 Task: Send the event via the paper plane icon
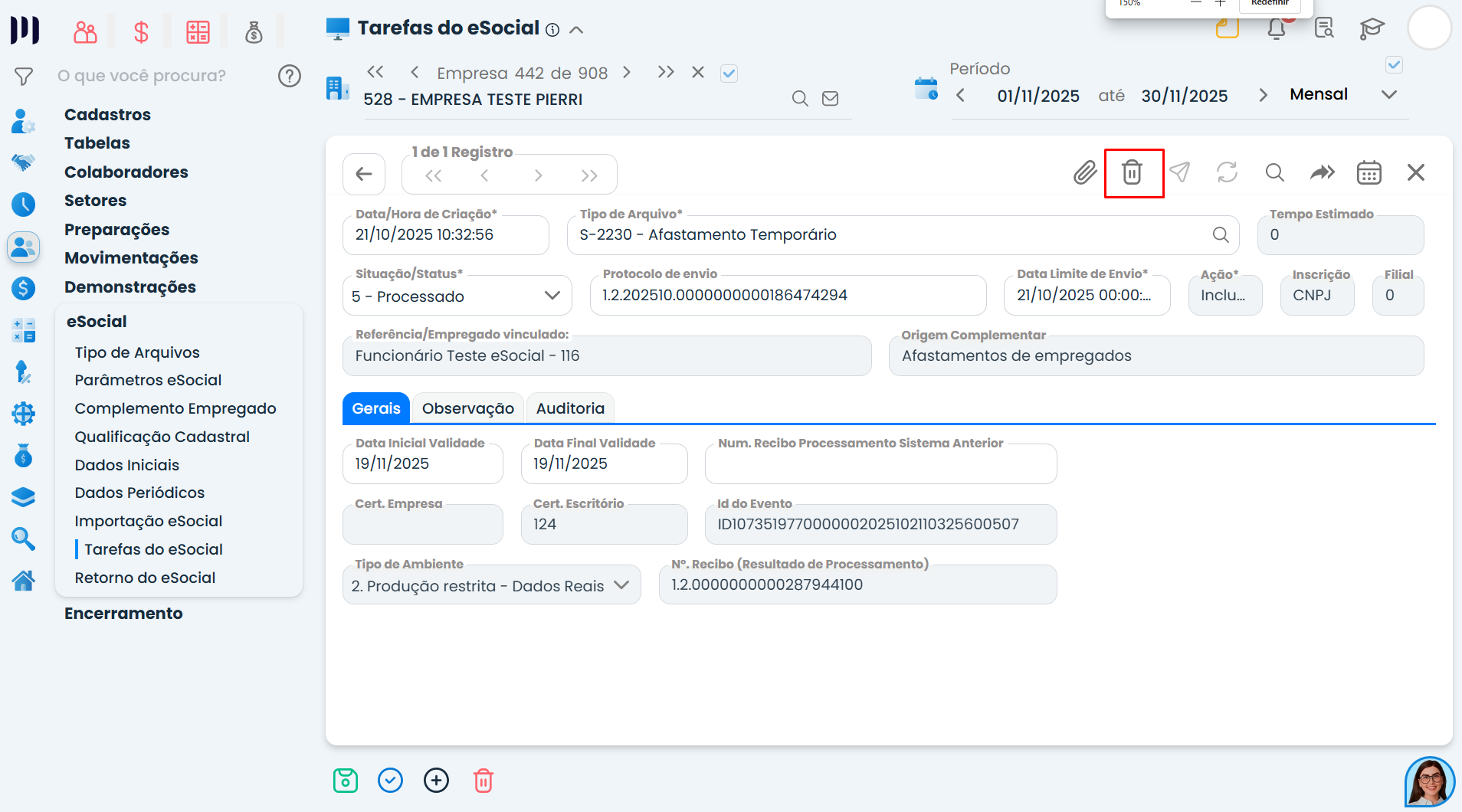1179,172
